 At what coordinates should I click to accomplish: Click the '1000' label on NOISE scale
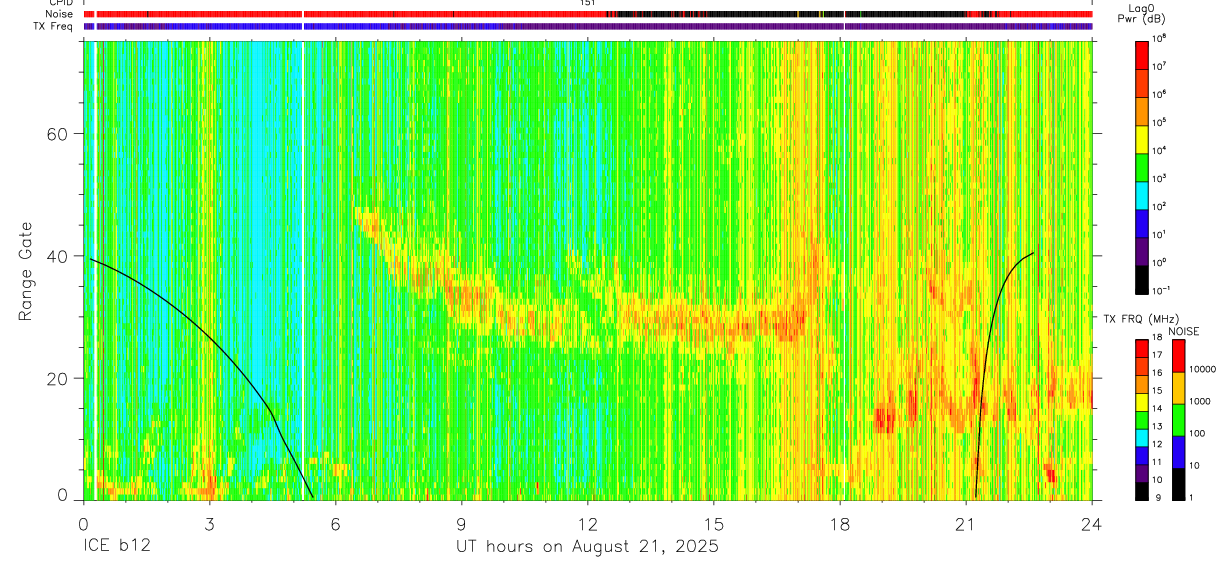pyautogui.click(x=1200, y=402)
